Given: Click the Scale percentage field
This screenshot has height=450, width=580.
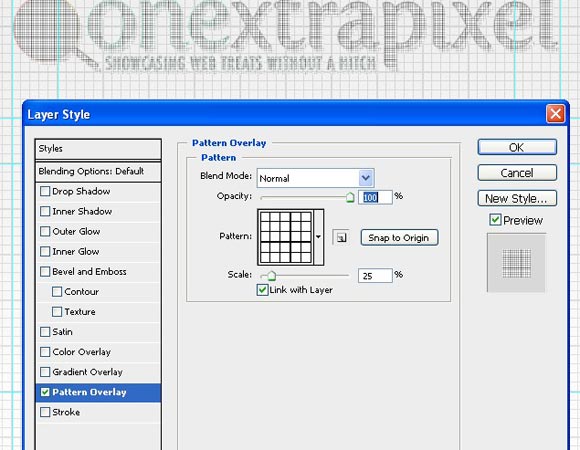Looking at the screenshot, I should [375, 275].
